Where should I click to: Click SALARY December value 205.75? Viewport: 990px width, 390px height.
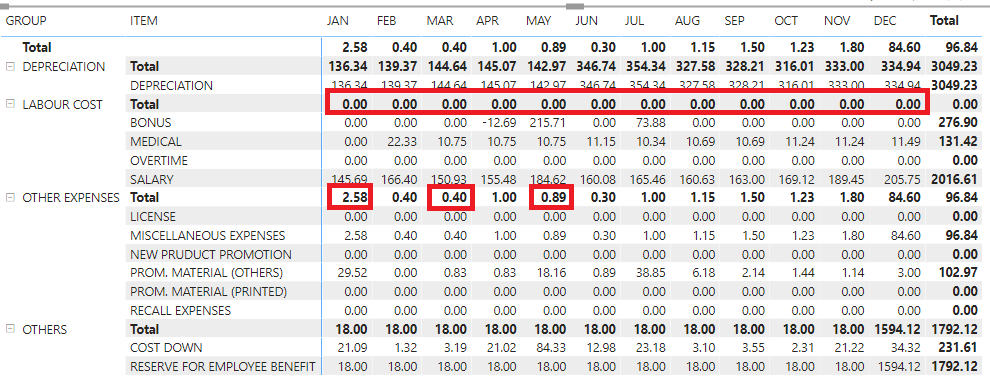(x=903, y=180)
